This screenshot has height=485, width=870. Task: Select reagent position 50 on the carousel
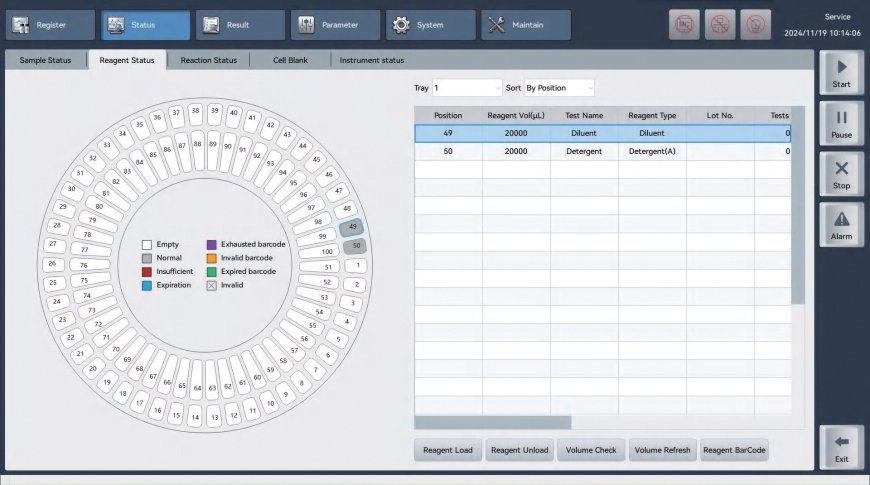point(354,246)
